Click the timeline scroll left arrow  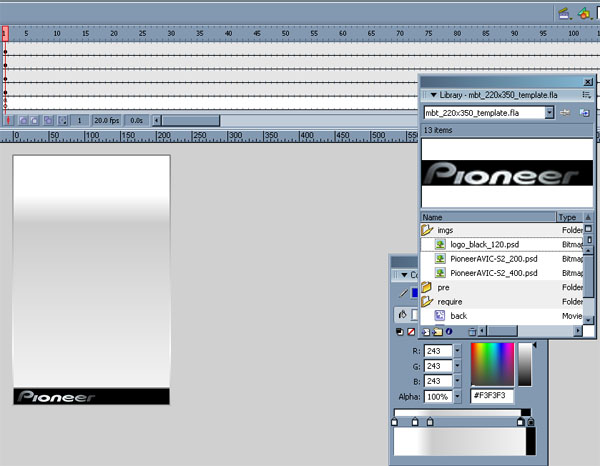tap(156, 121)
